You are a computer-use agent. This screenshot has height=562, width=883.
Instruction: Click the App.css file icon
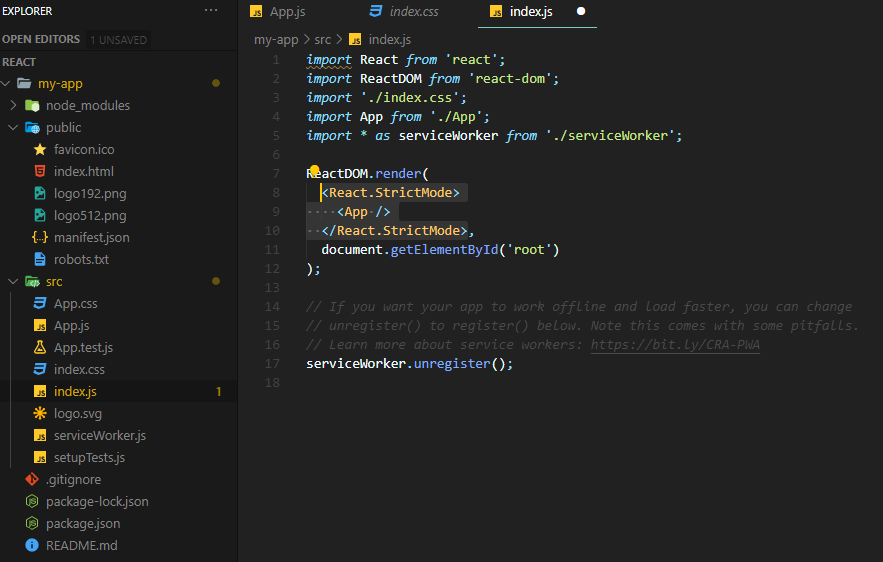coord(40,303)
